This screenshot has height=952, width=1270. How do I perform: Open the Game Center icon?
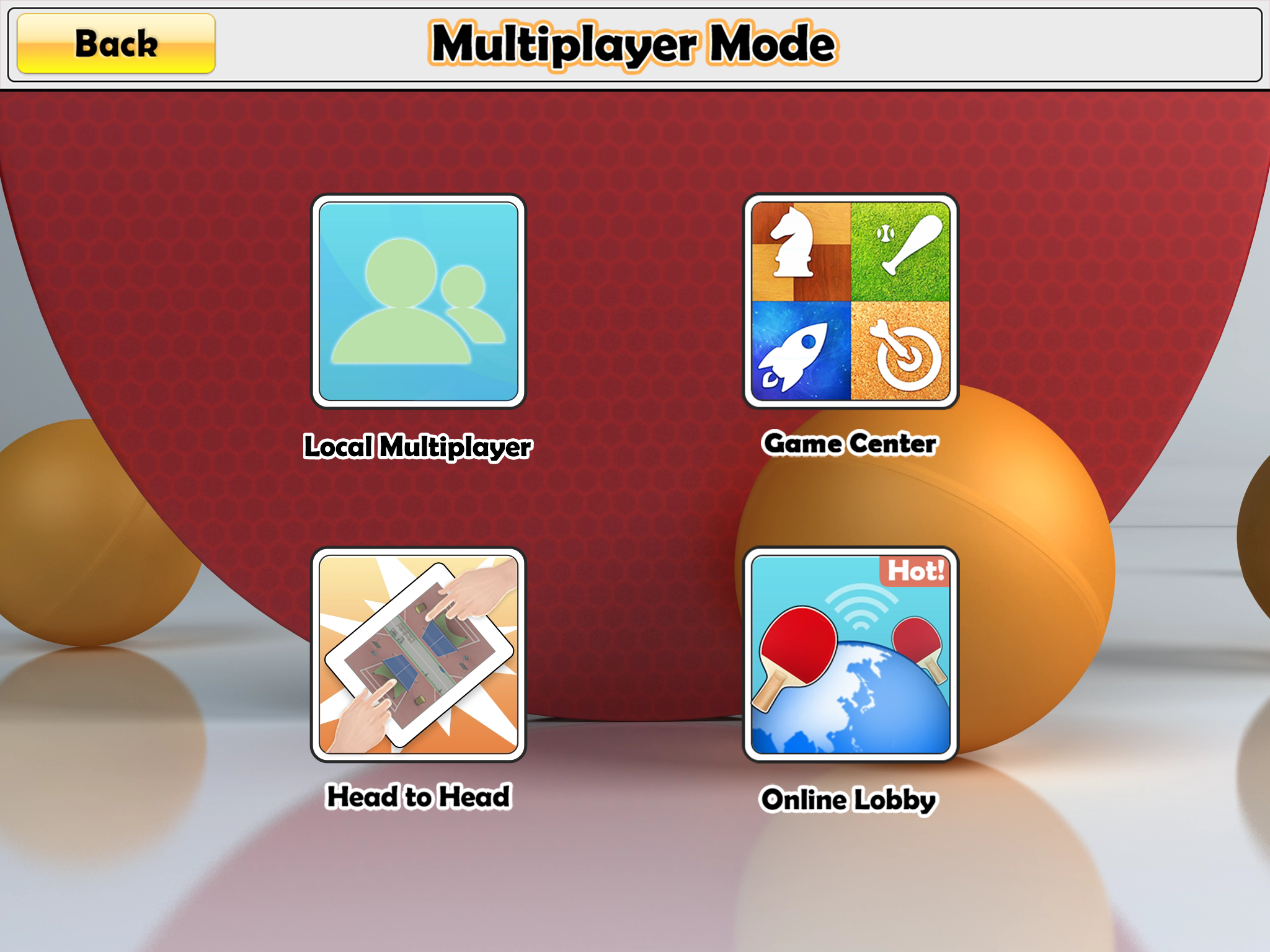point(850,301)
